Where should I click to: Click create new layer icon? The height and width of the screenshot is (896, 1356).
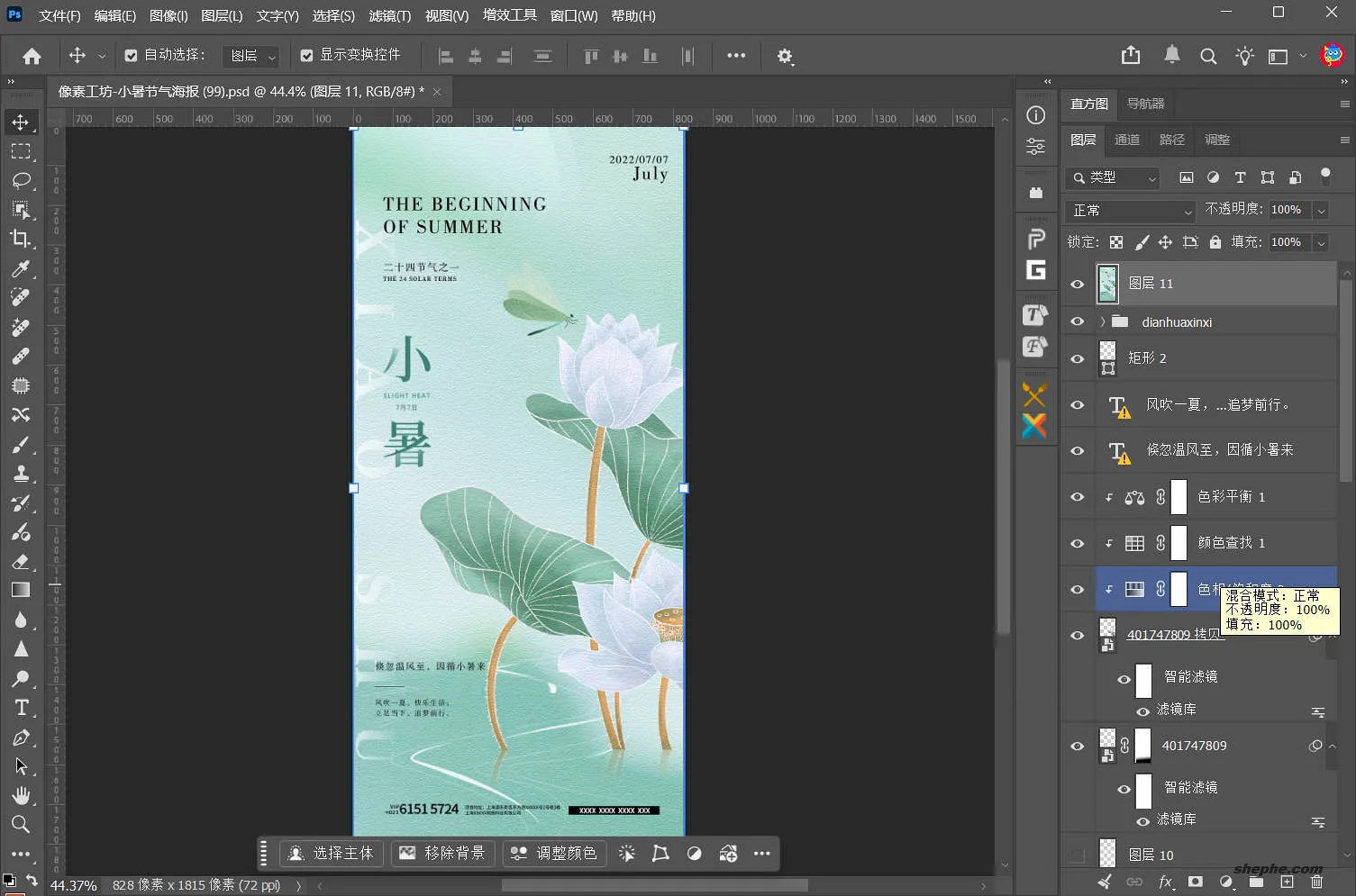tap(1287, 882)
